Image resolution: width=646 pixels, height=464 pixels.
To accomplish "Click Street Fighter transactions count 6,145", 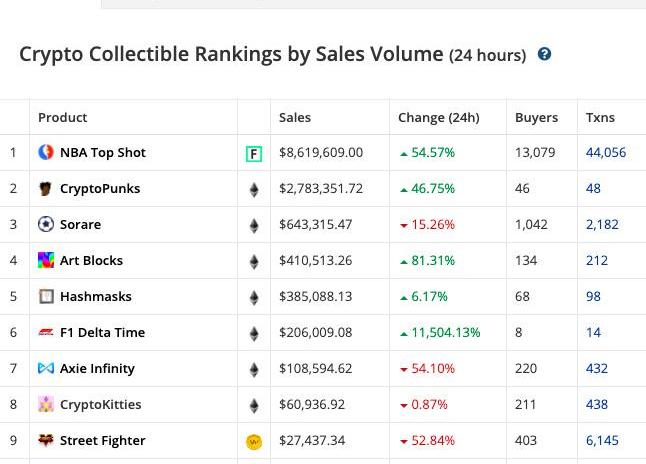I will [602, 441].
